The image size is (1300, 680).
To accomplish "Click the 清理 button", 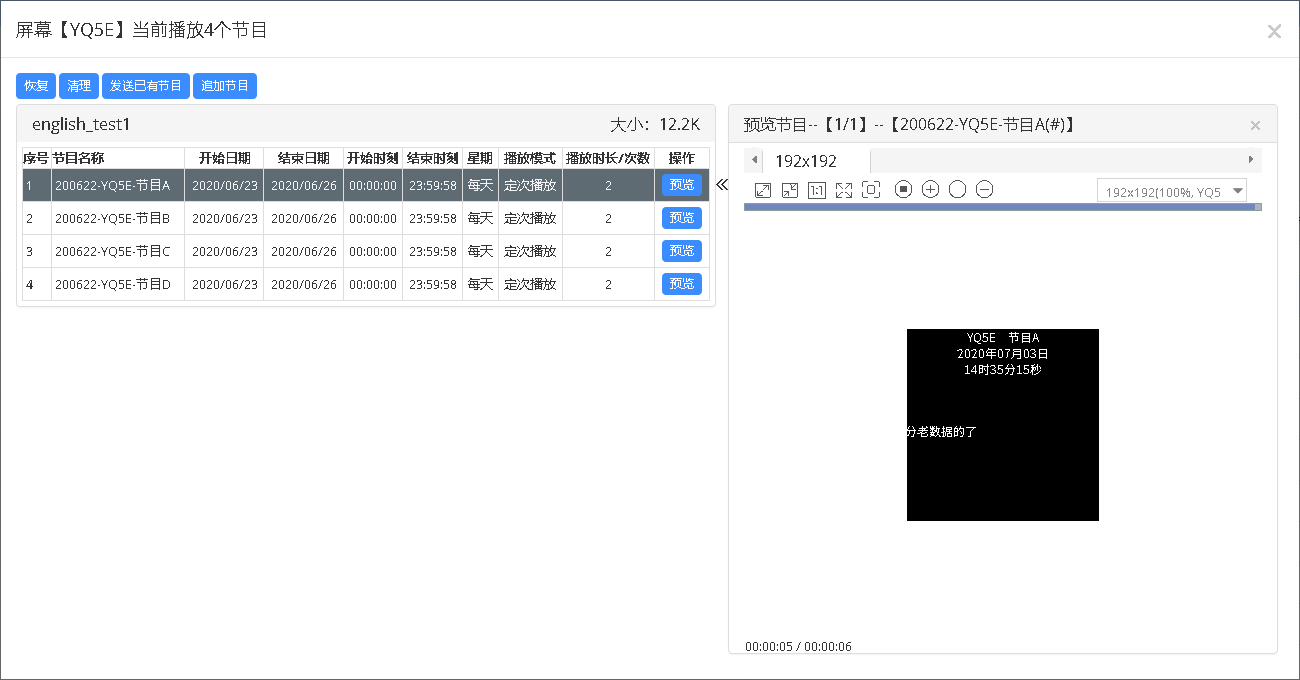I will click(79, 86).
